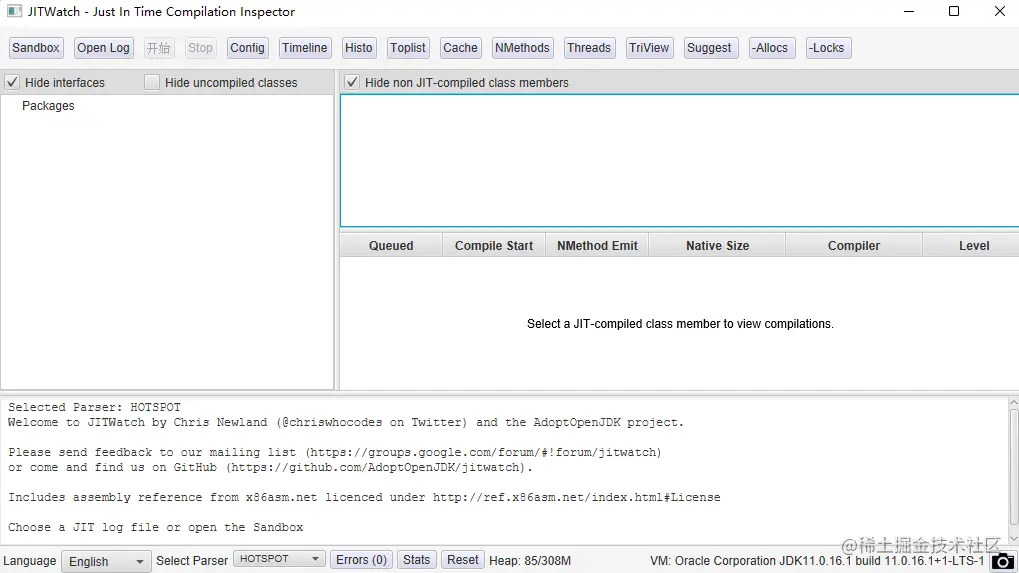Screen dimensions: 1019x573
Task: Maximize the JITWatch window
Action: [954, 11]
